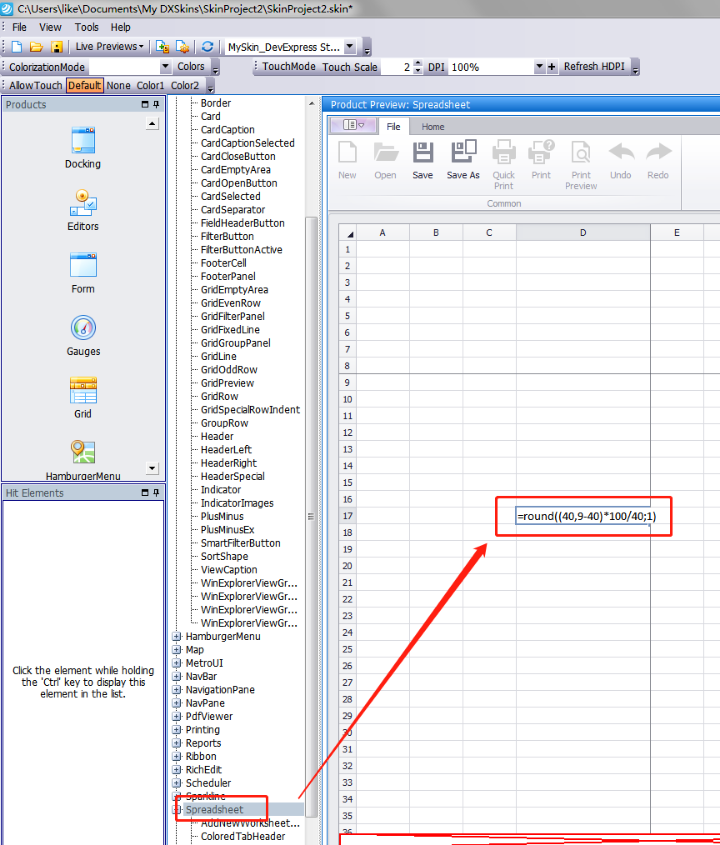Expand the MetroUI tree node
The height and width of the screenshot is (845, 720).
point(177,663)
